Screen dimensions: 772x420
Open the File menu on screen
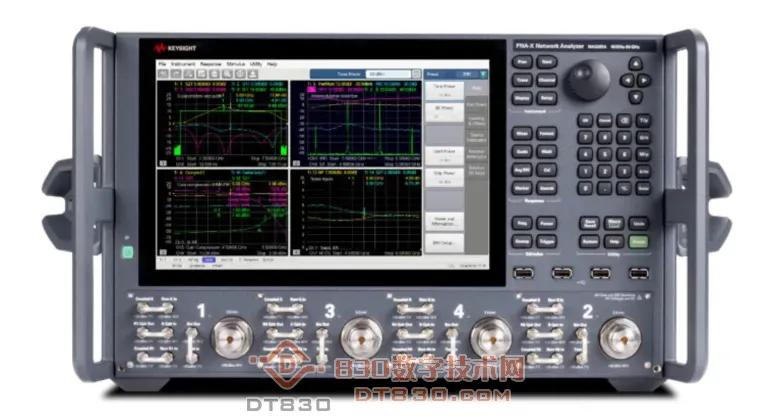[x=162, y=63]
